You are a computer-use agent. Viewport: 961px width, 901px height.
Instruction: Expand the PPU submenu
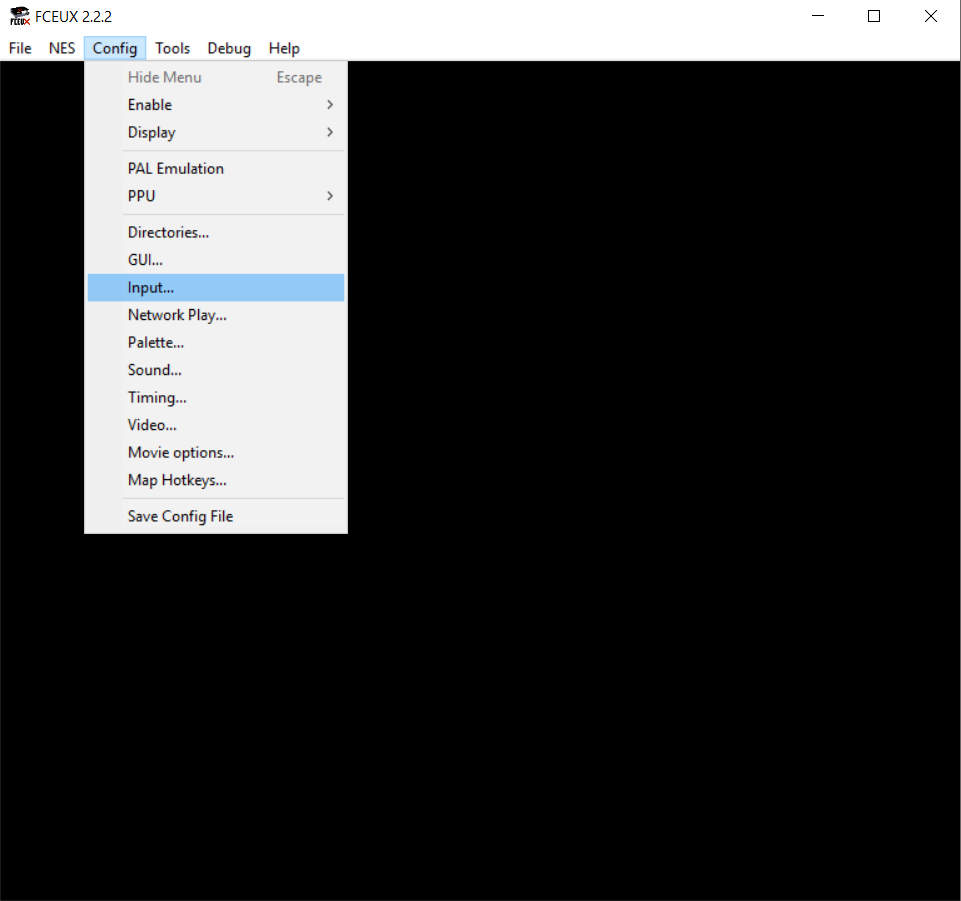[x=216, y=196]
